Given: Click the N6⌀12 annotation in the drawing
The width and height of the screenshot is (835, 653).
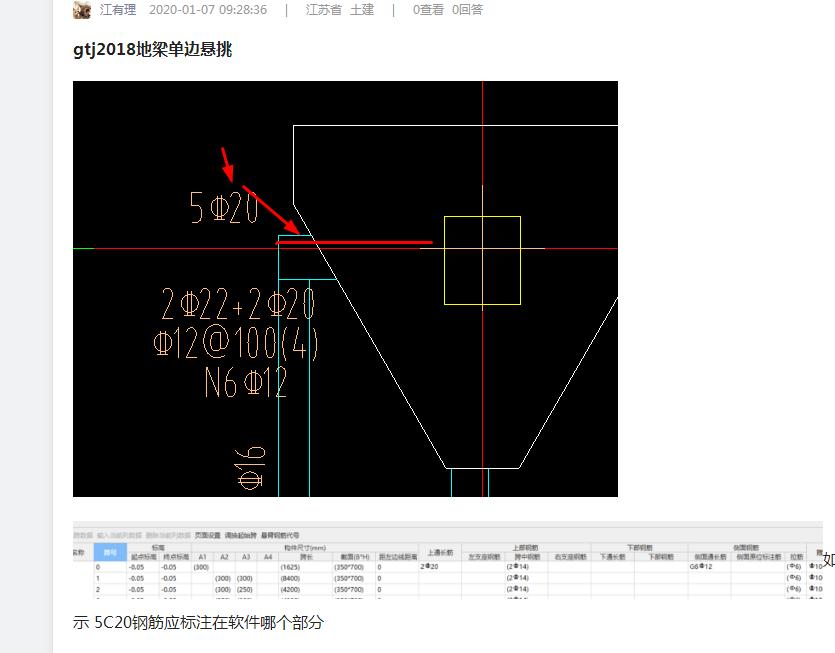Looking at the screenshot, I should point(246,382).
